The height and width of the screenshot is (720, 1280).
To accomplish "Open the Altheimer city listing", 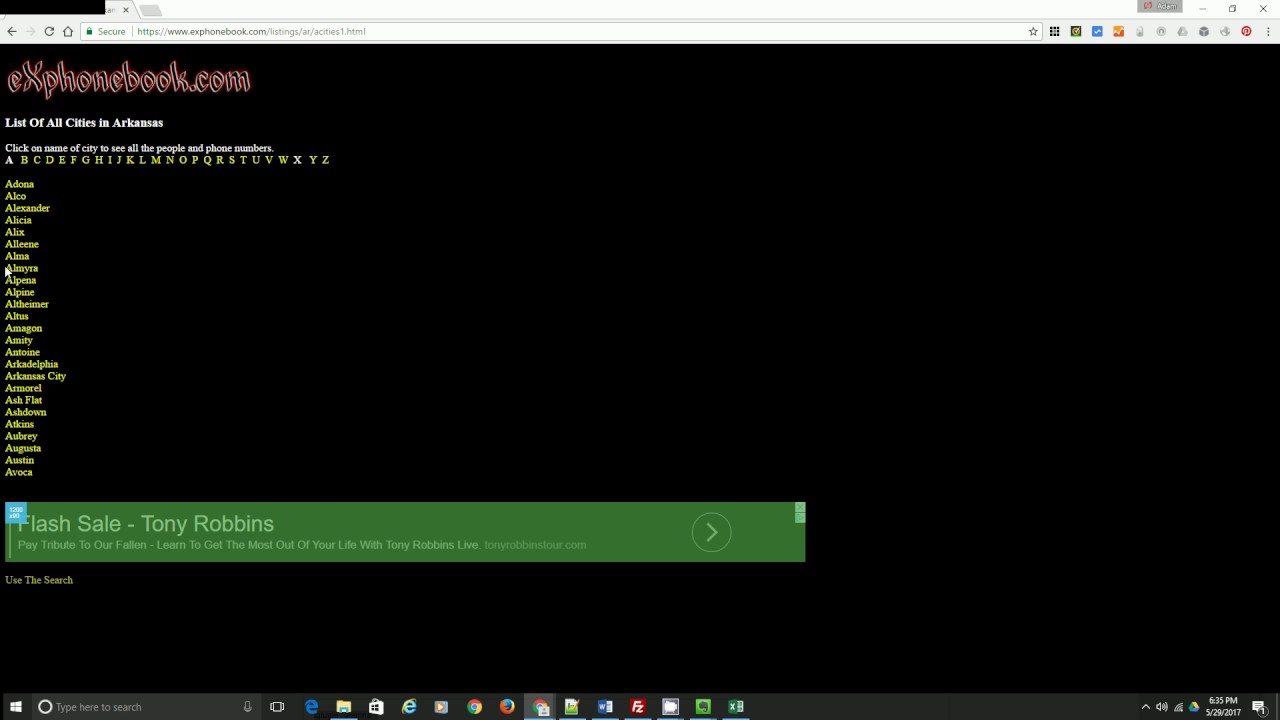I will 26,304.
